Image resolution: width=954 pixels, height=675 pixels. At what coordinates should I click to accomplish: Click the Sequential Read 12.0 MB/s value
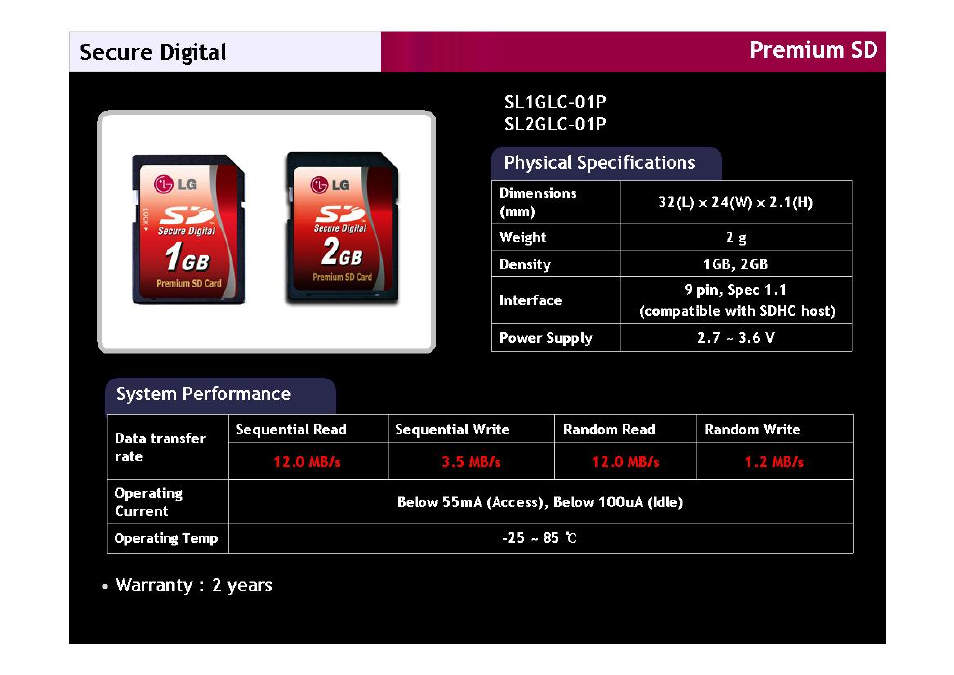point(307,462)
